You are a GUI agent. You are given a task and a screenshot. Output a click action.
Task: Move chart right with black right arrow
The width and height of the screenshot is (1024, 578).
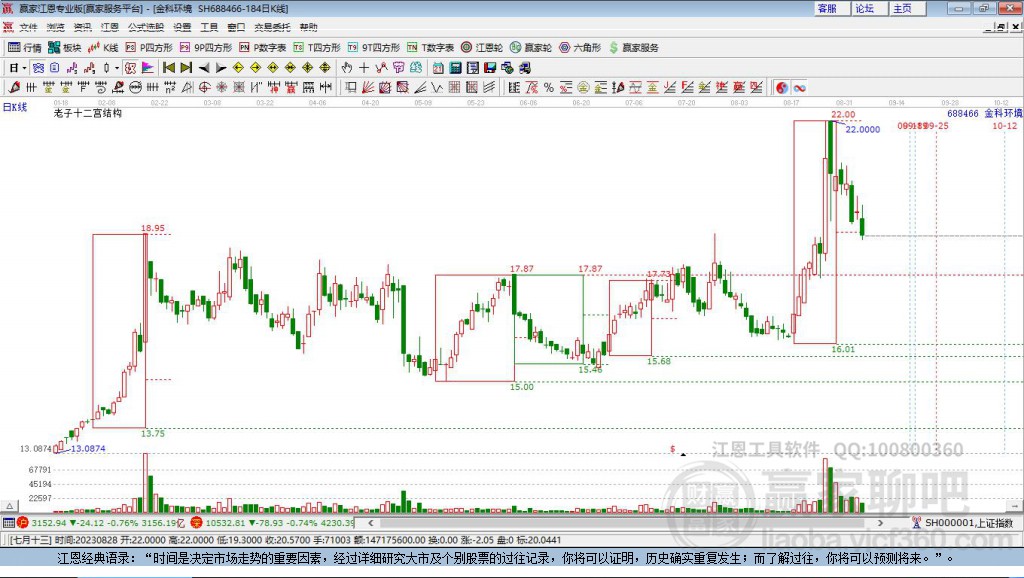(221, 67)
